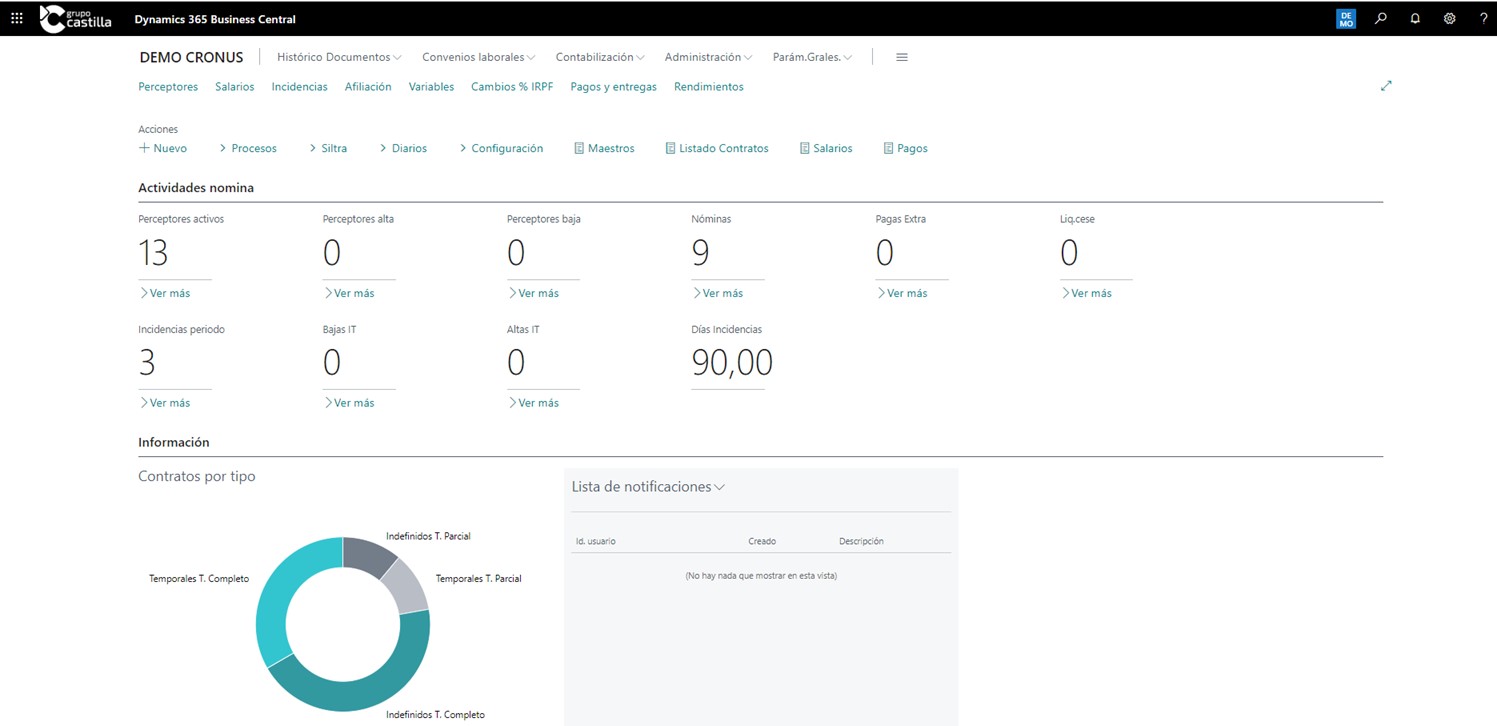This screenshot has width=1497, height=726.
Task: Open the notifications bell
Action: 1415,18
